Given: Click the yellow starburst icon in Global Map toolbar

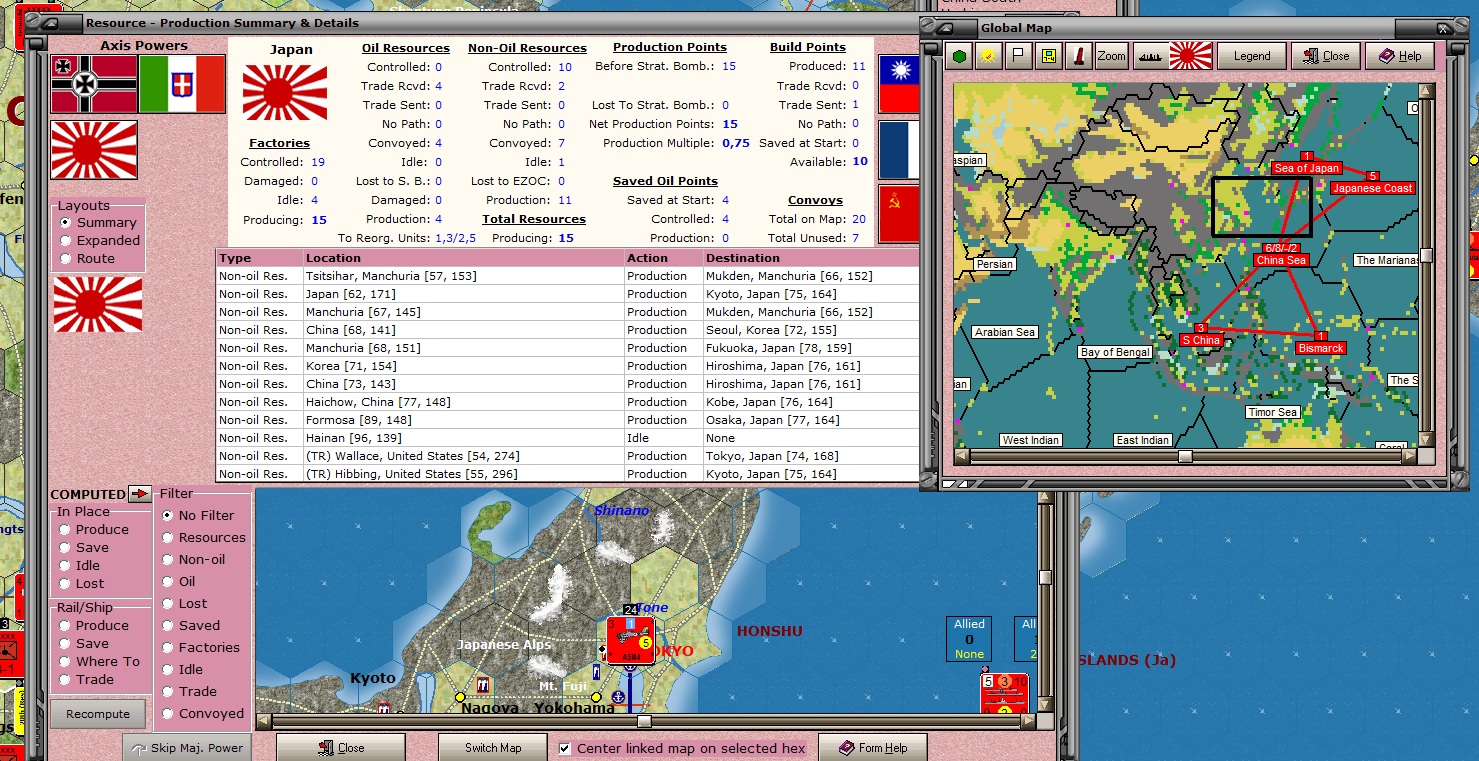Looking at the screenshot, I should (x=989, y=56).
